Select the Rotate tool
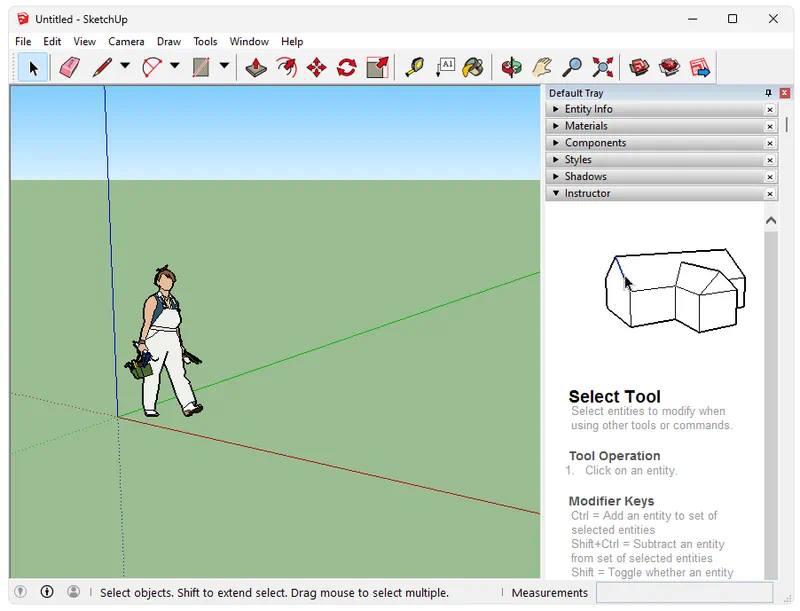The width and height of the screenshot is (800, 611). (x=347, y=68)
